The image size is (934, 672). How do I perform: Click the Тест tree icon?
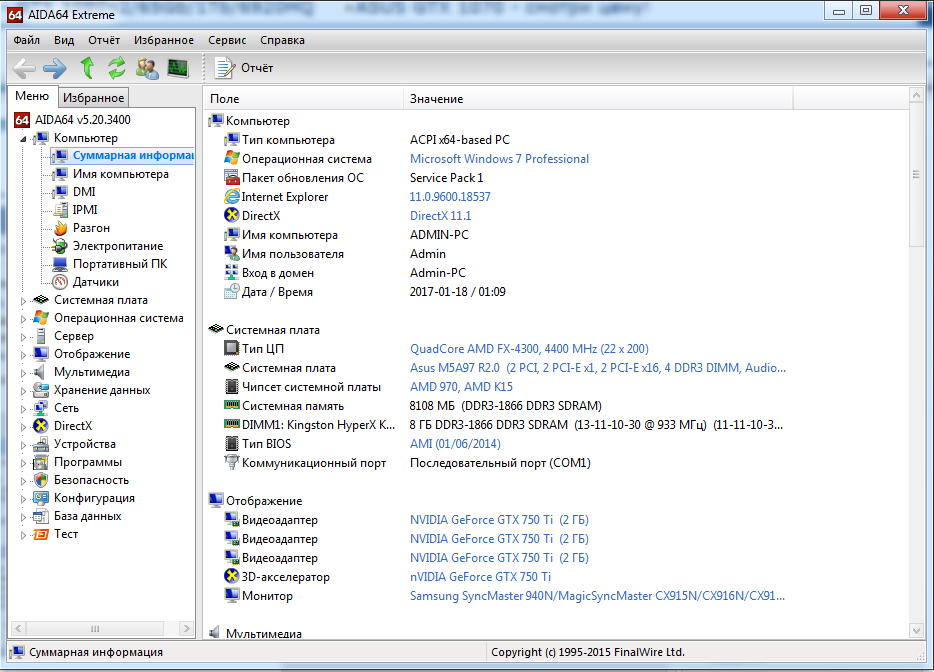(41, 534)
